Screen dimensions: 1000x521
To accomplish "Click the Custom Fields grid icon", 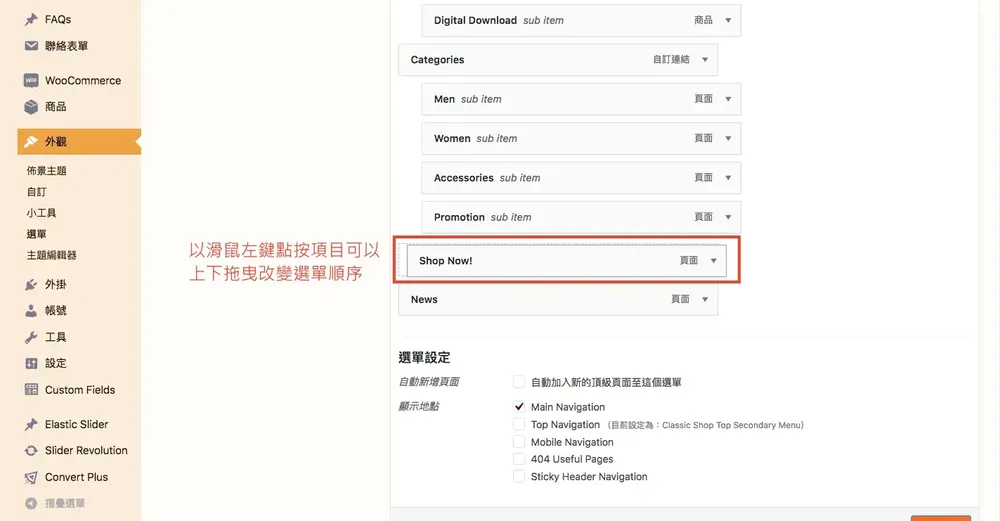I will pos(31,389).
